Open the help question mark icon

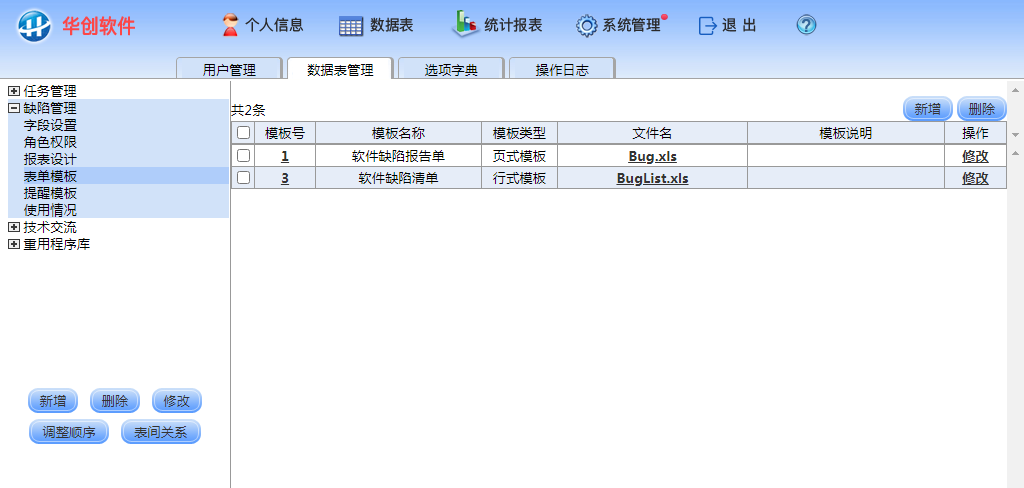pyautogui.click(x=806, y=26)
